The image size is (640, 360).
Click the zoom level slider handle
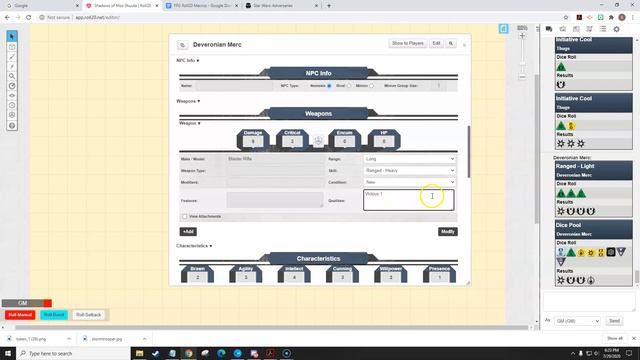click(522, 63)
